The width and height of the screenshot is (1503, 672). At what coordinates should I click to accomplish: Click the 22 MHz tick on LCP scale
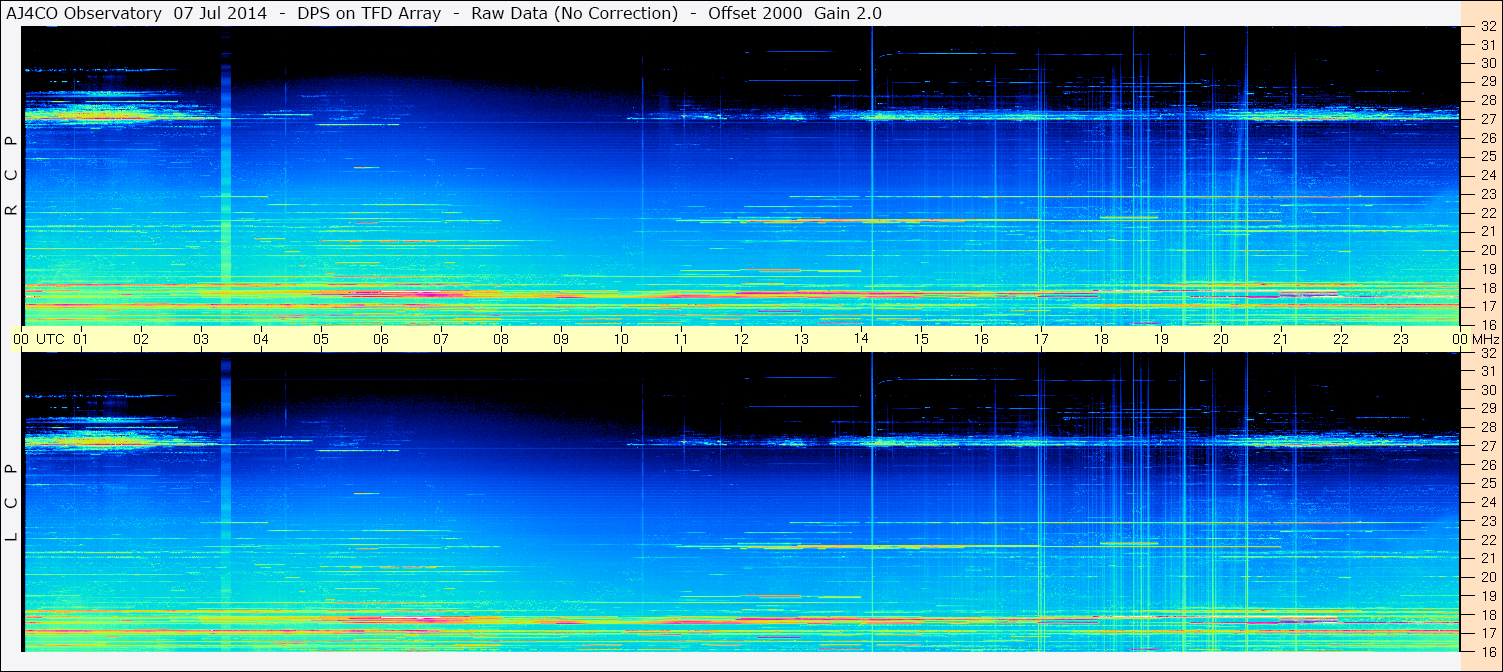point(1487,540)
